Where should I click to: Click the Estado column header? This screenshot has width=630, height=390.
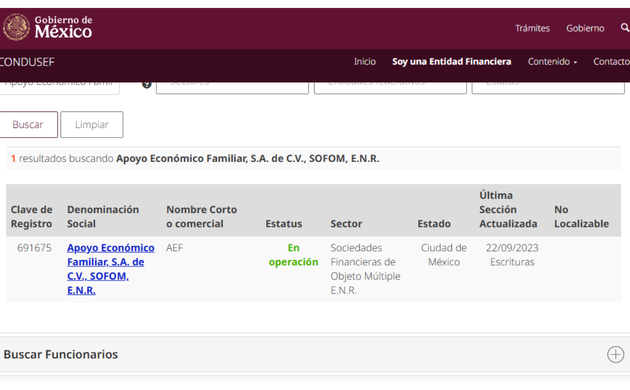(x=434, y=224)
